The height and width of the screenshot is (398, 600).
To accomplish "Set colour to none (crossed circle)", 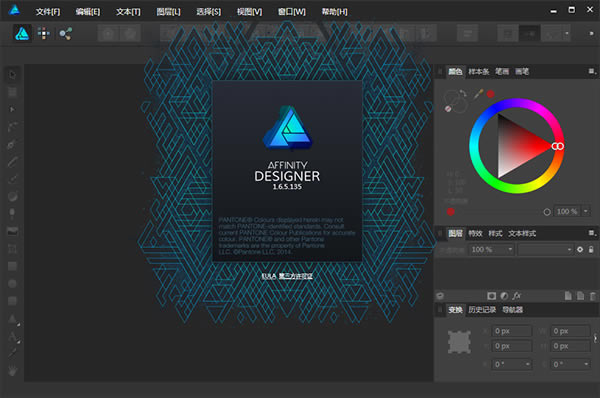I will 448,109.
